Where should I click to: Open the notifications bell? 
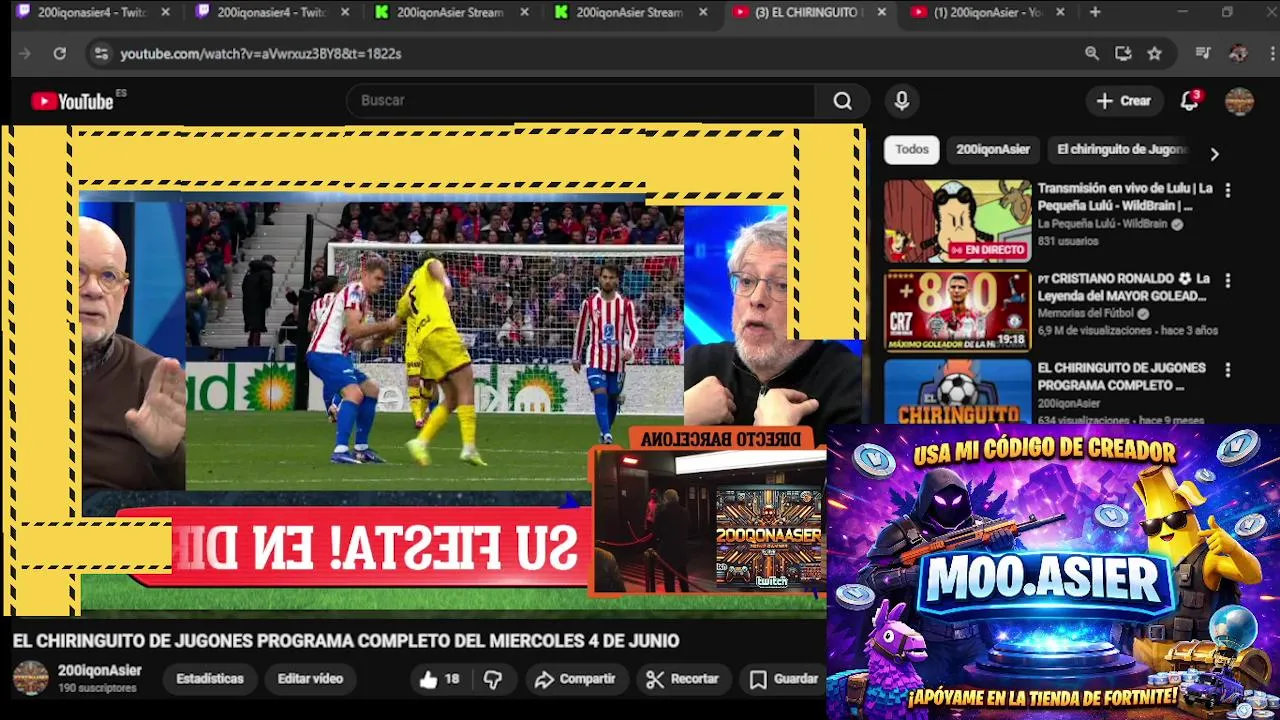tap(1189, 101)
